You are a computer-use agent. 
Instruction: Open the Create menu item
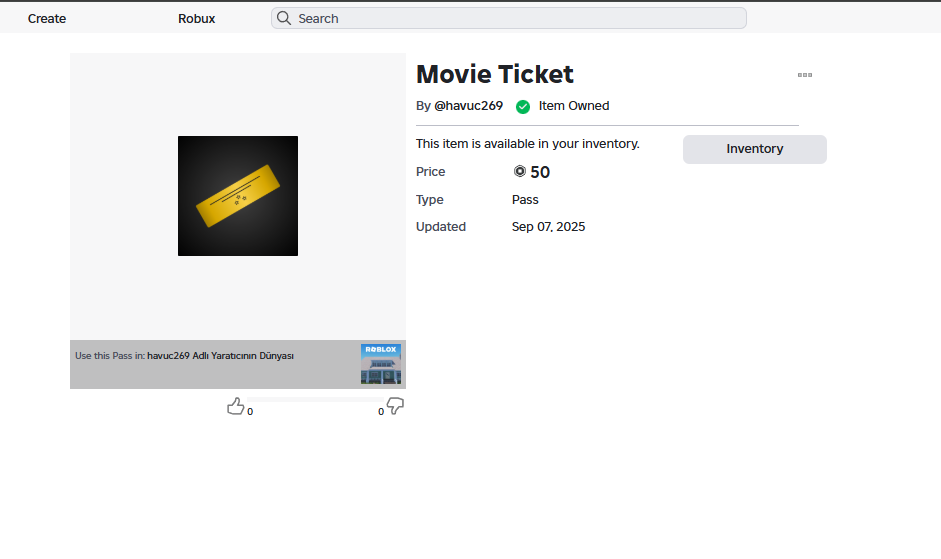[x=47, y=18]
